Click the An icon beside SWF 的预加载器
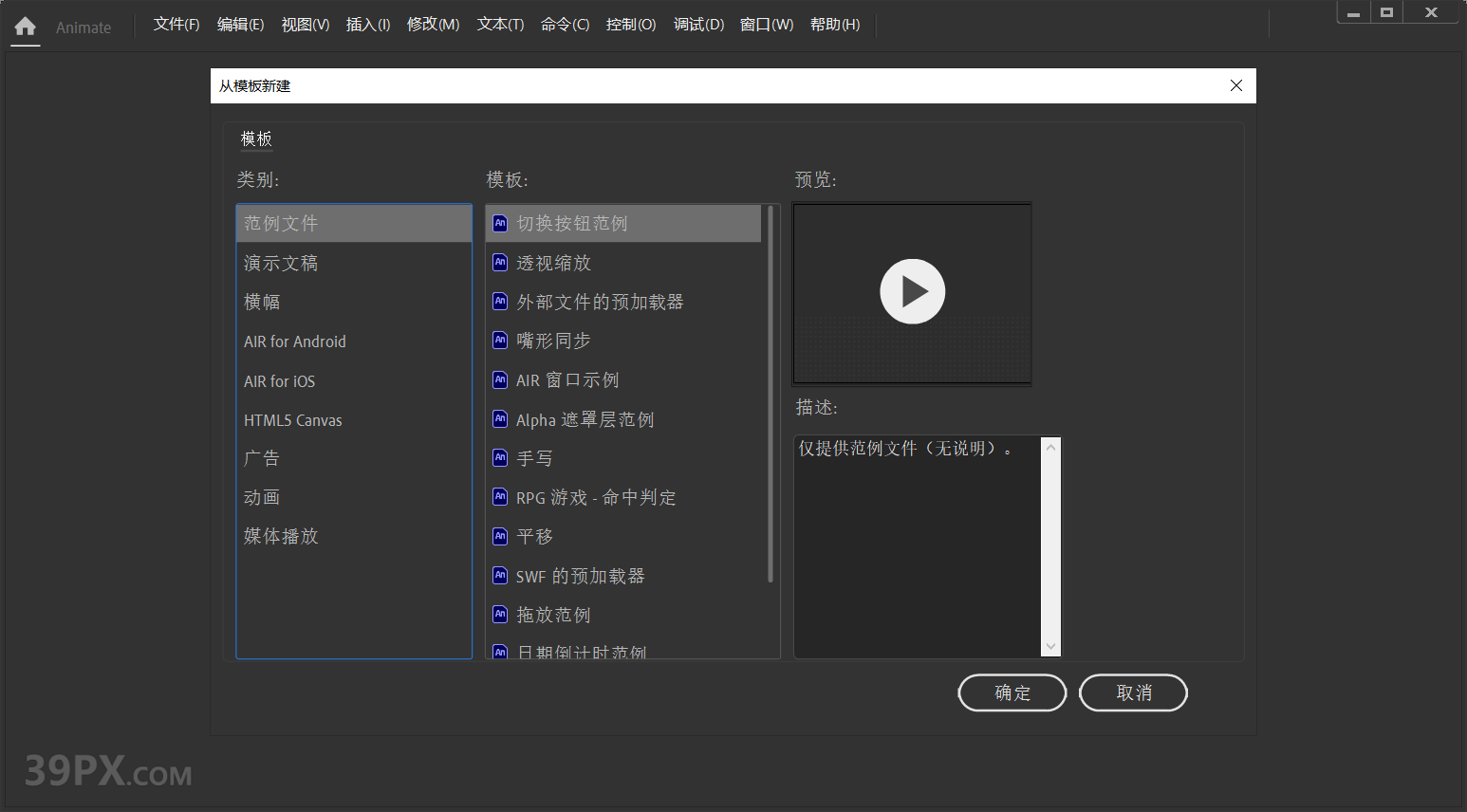This screenshot has width=1467, height=812. [500, 575]
